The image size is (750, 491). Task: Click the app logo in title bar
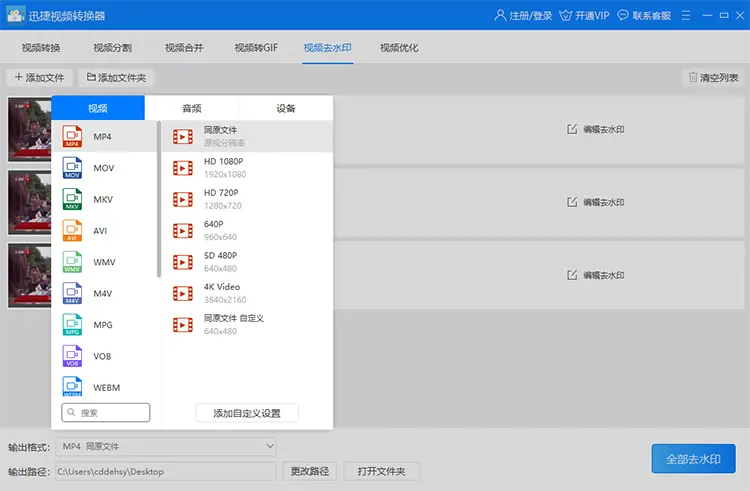15,15
